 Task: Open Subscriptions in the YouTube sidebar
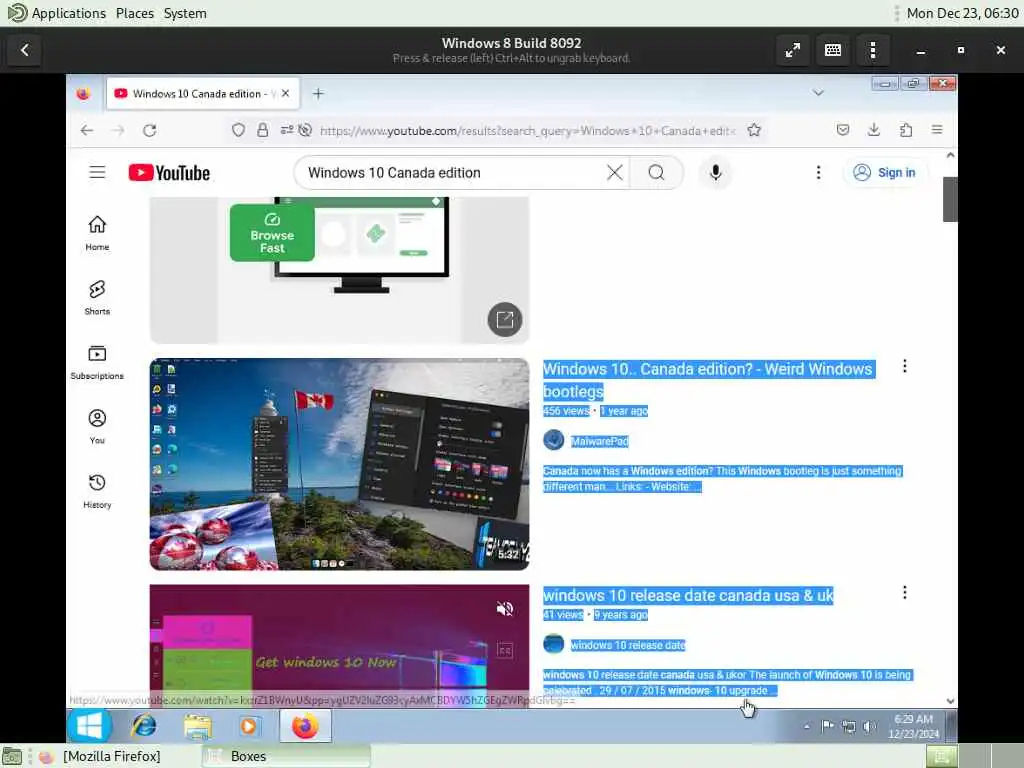pos(97,362)
